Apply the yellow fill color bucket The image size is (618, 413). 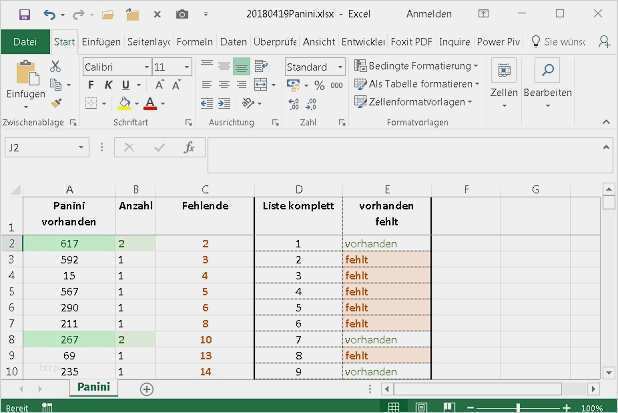[124, 104]
